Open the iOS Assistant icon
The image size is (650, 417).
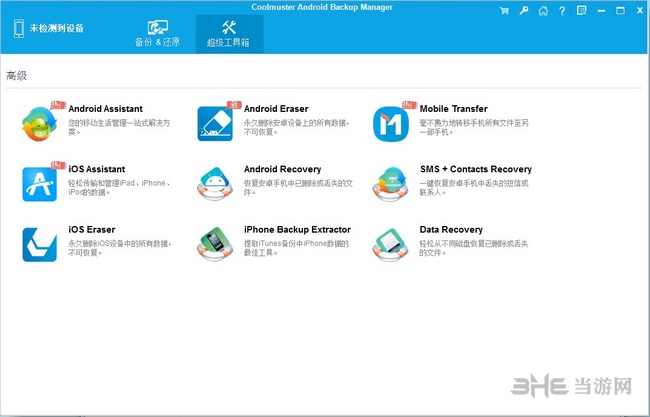click(39, 184)
